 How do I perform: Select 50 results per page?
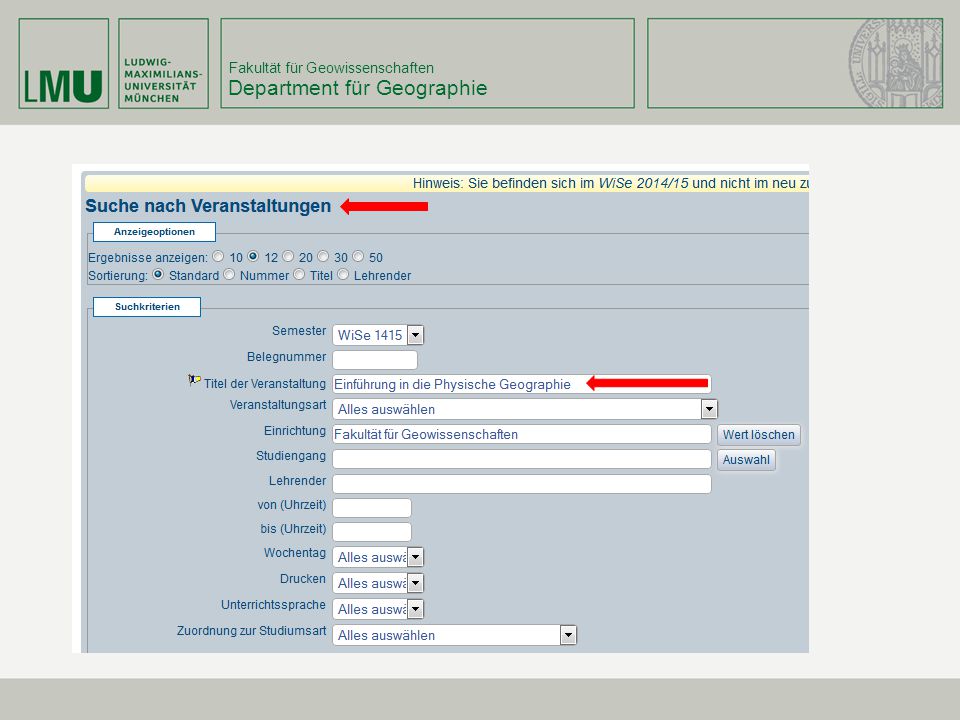click(358, 257)
